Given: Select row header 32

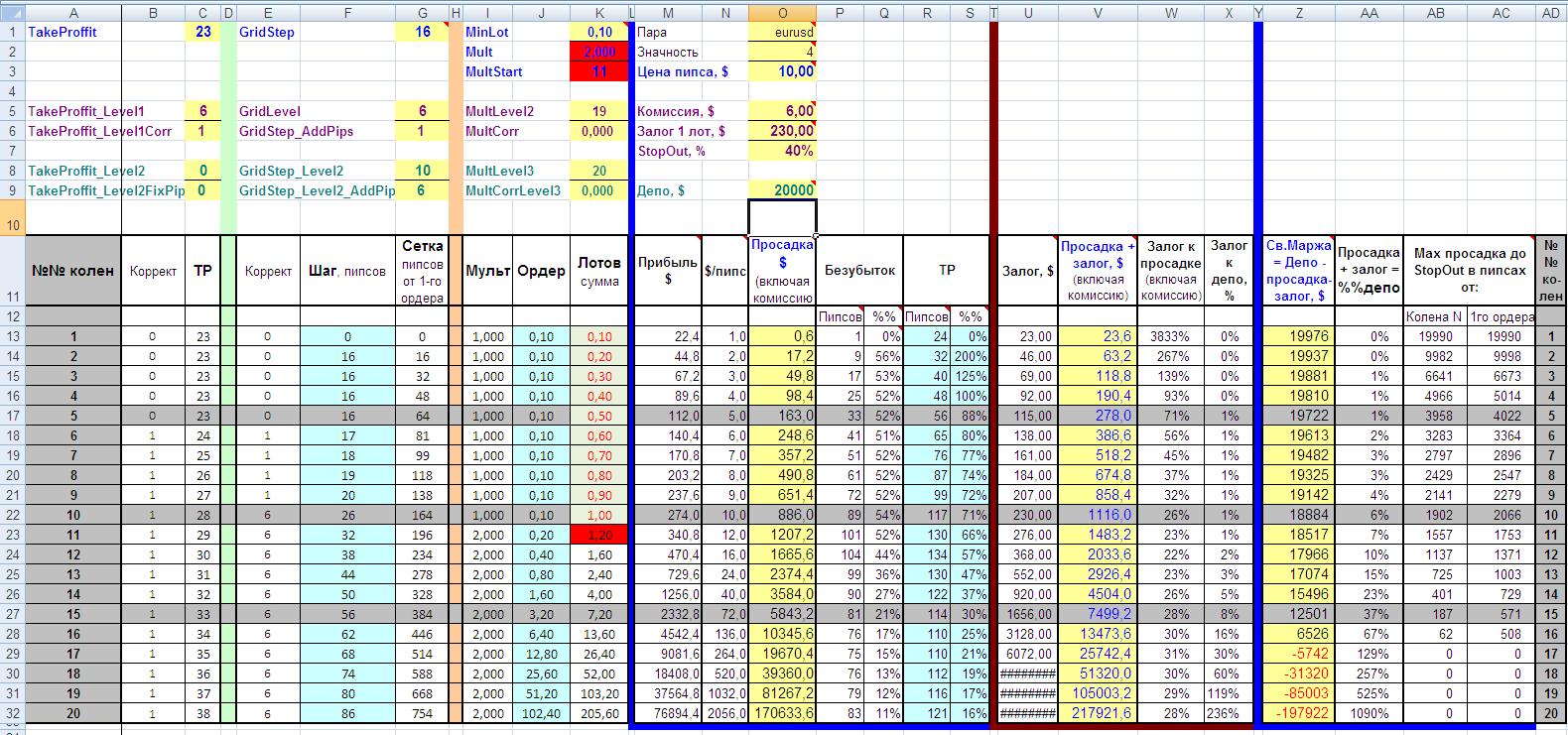Looking at the screenshot, I should click(12, 713).
